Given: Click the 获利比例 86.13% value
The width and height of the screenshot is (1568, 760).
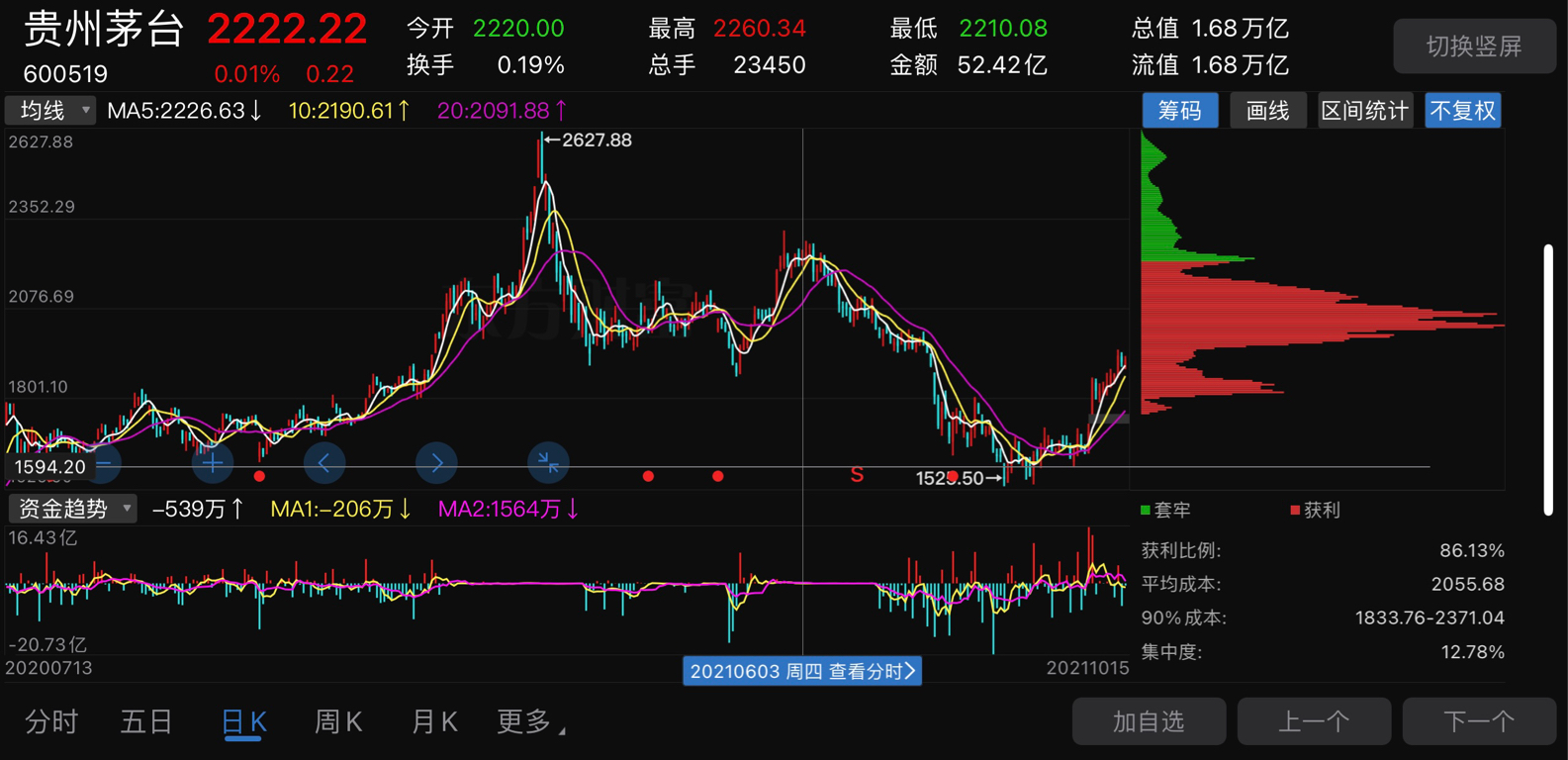Looking at the screenshot, I should pyautogui.click(x=1472, y=550).
